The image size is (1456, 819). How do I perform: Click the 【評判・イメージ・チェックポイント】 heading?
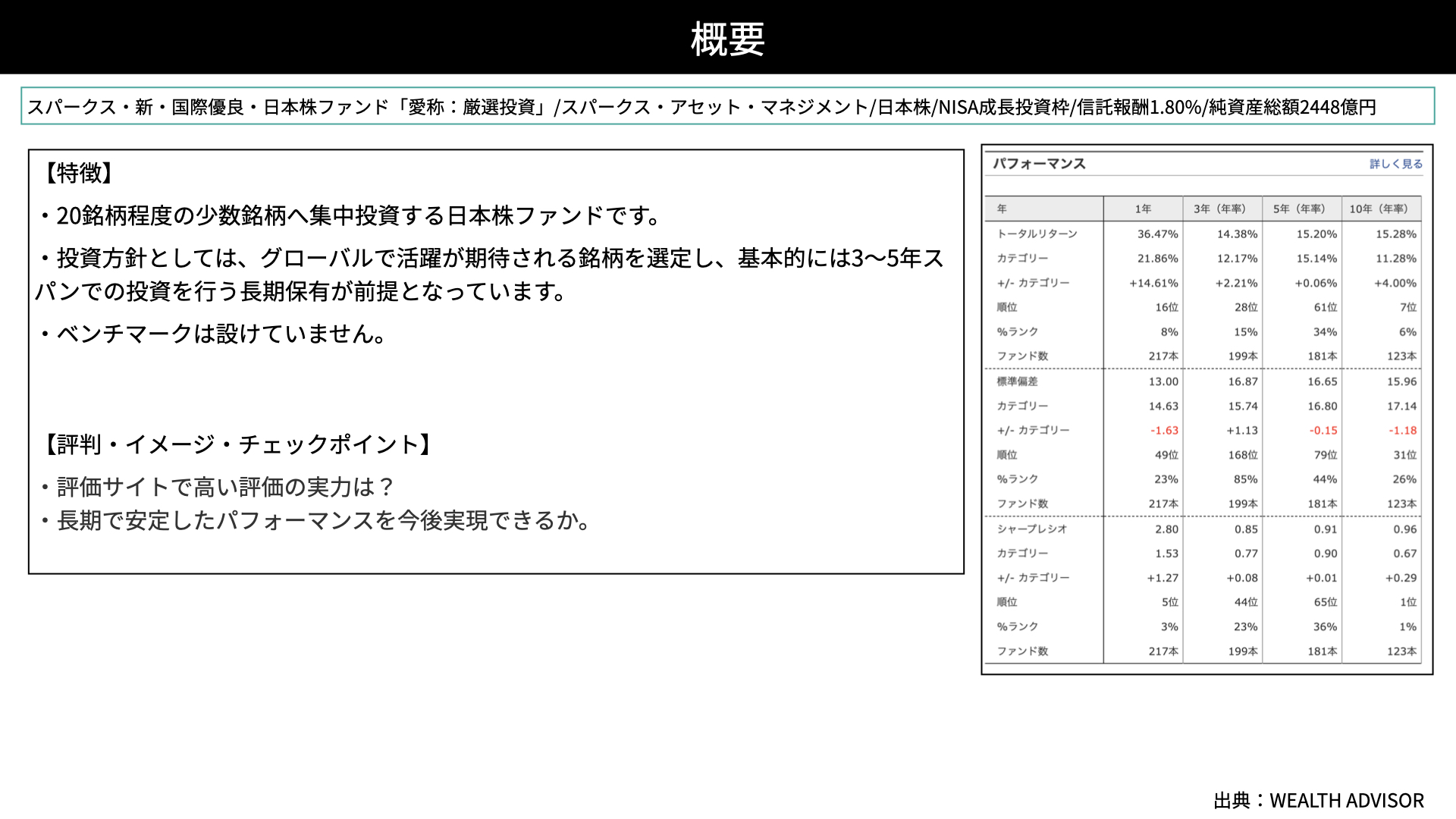[238, 444]
